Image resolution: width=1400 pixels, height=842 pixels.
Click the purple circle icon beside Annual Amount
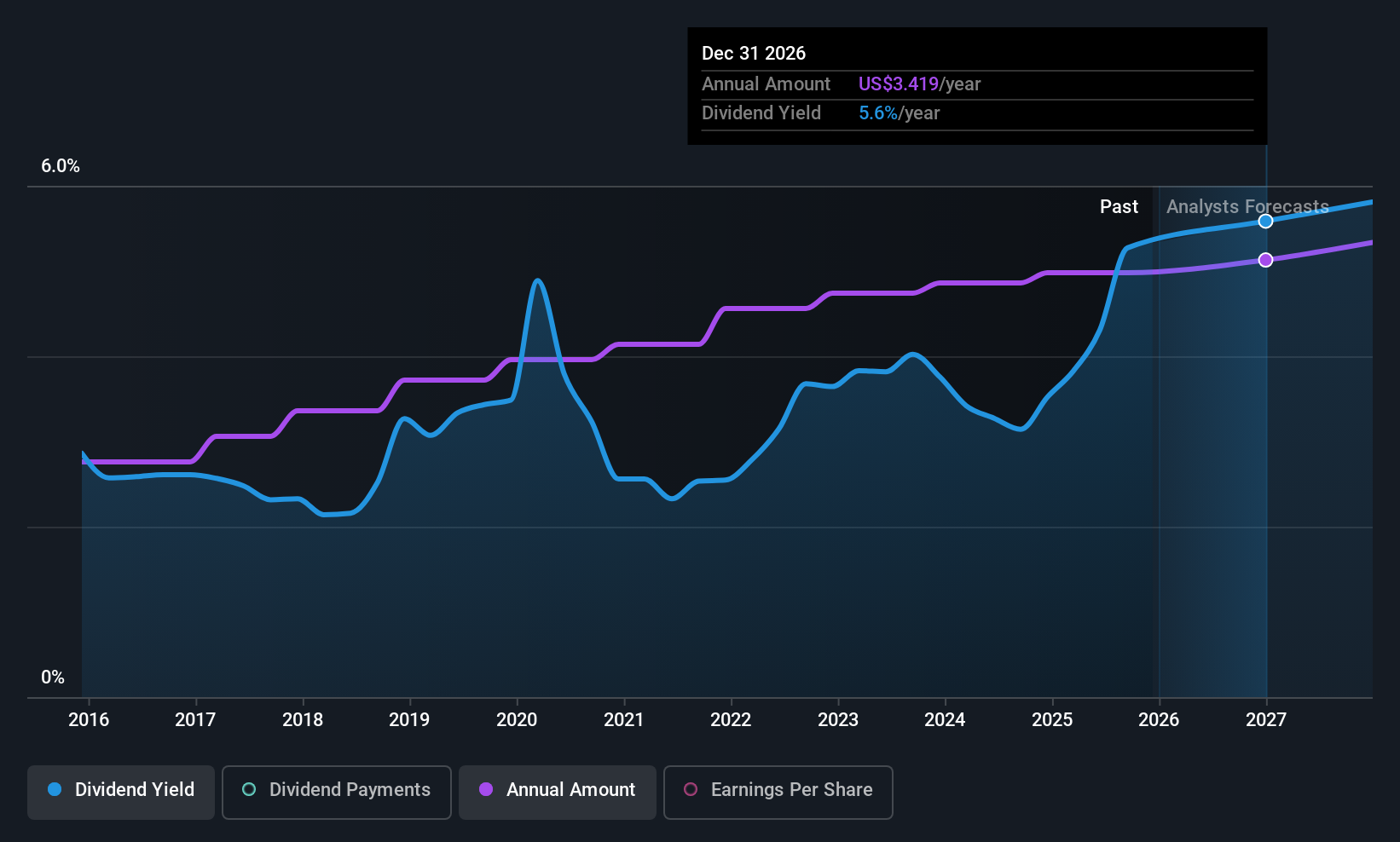486,790
